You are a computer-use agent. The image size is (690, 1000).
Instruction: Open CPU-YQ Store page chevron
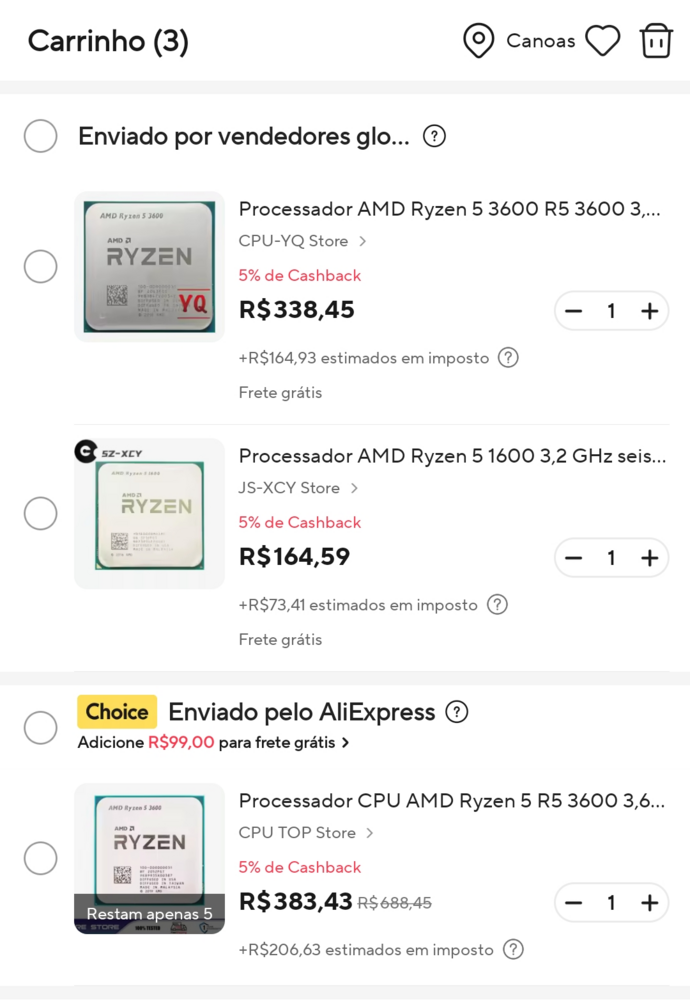(x=363, y=241)
